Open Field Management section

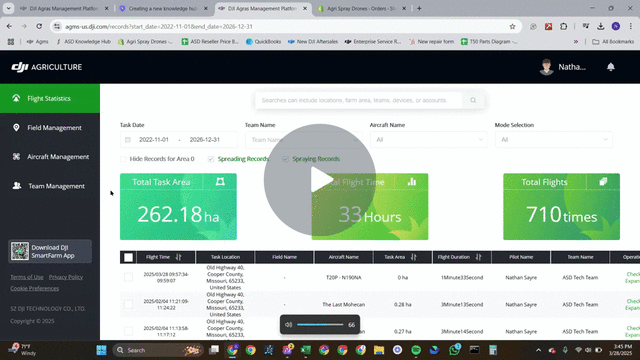[x=50, y=128]
